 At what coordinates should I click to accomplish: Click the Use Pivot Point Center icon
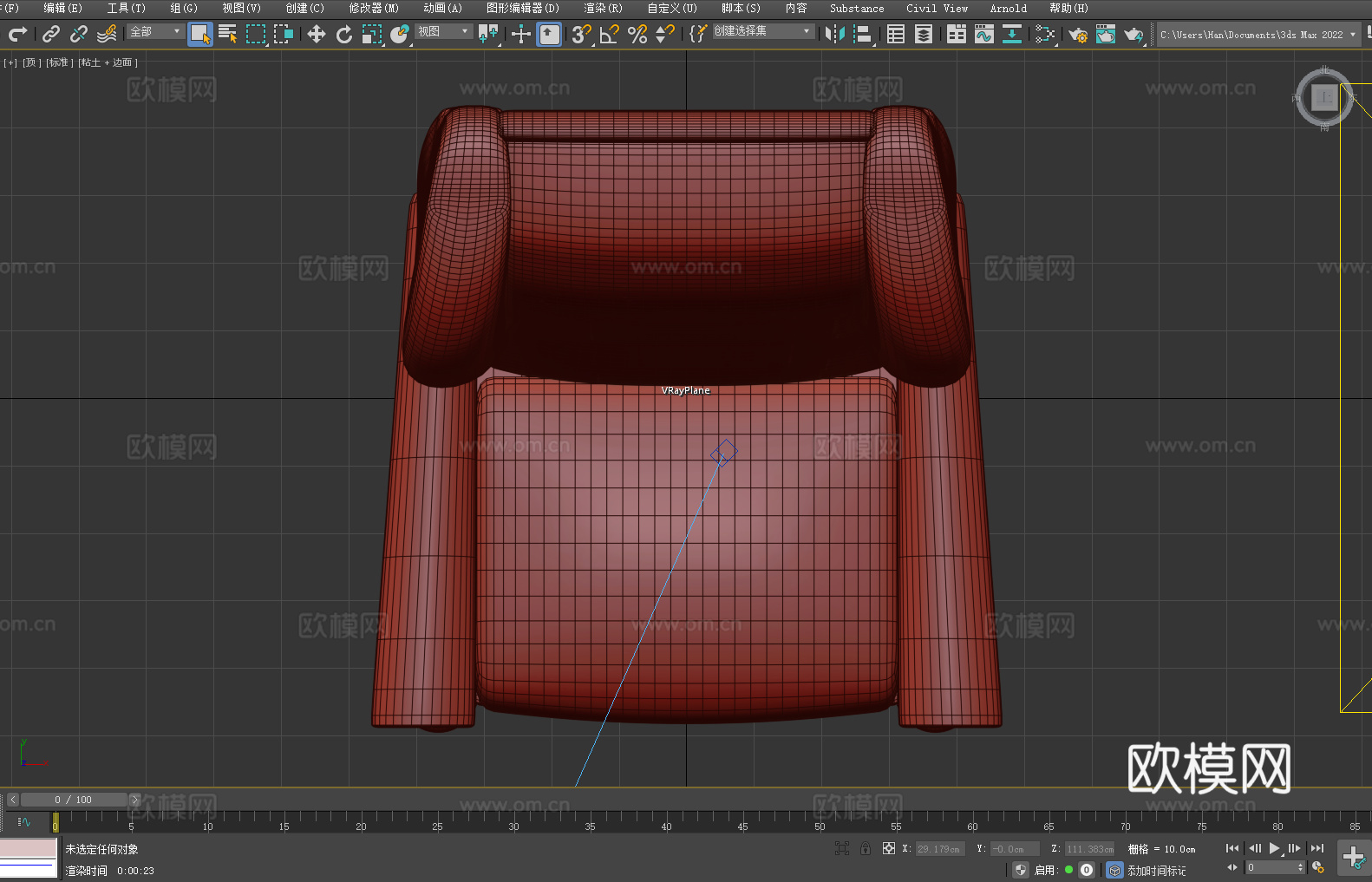[488, 34]
